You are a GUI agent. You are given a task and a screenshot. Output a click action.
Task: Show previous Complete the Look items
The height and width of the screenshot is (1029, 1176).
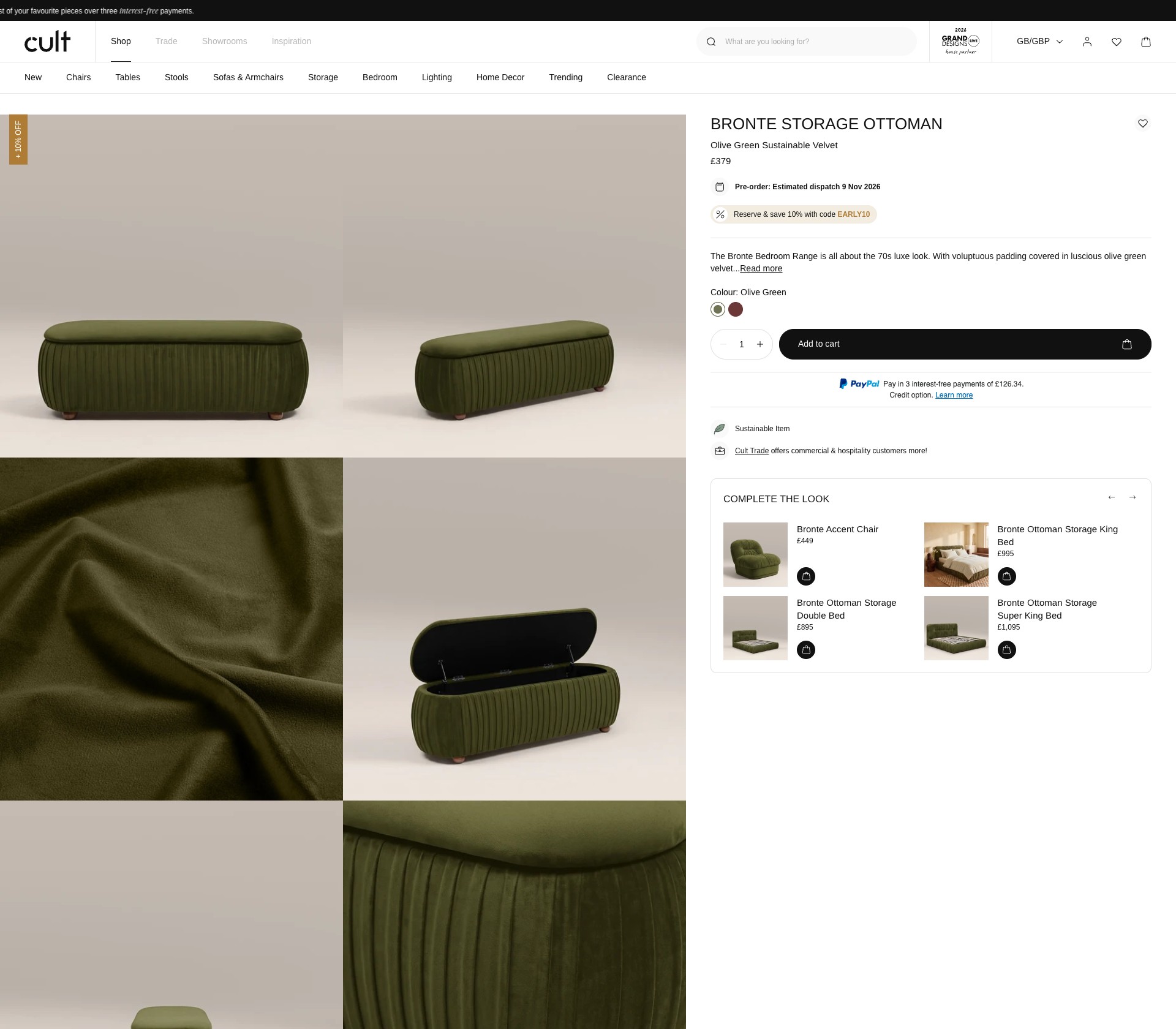click(x=1112, y=497)
